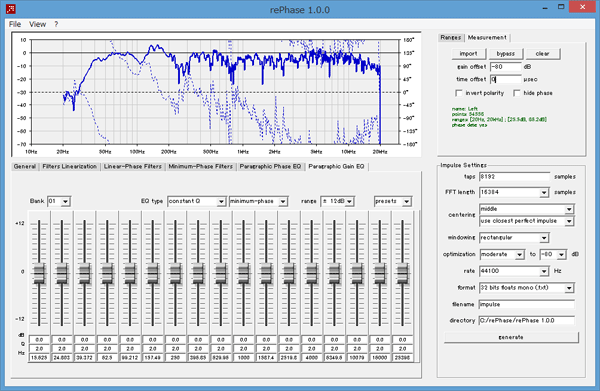This screenshot has width=600, height=391.
Task: Click the directory path input field
Action: point(527,321)
